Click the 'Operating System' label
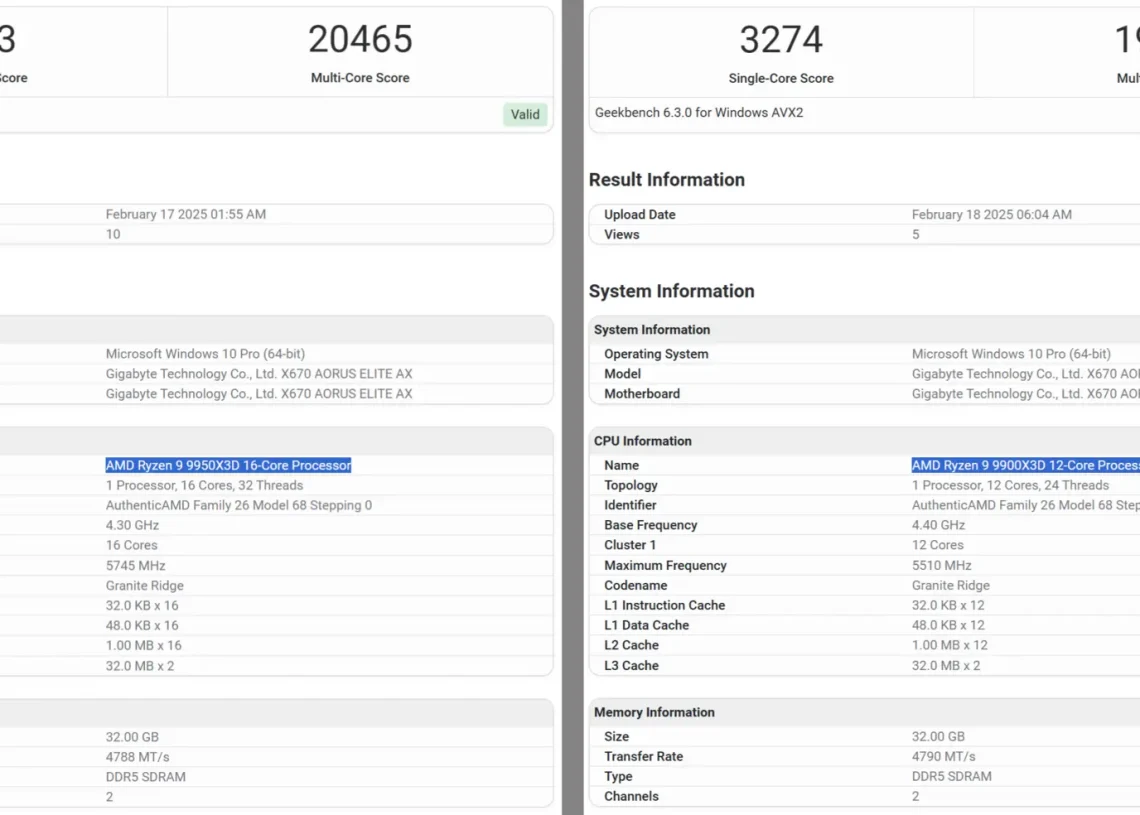 (x=656, y=354)
